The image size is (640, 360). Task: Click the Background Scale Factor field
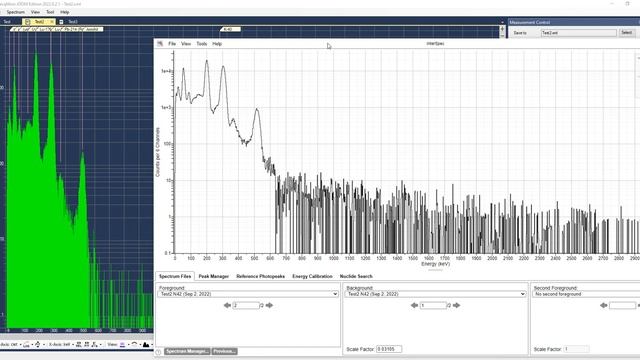click(389, 349)
